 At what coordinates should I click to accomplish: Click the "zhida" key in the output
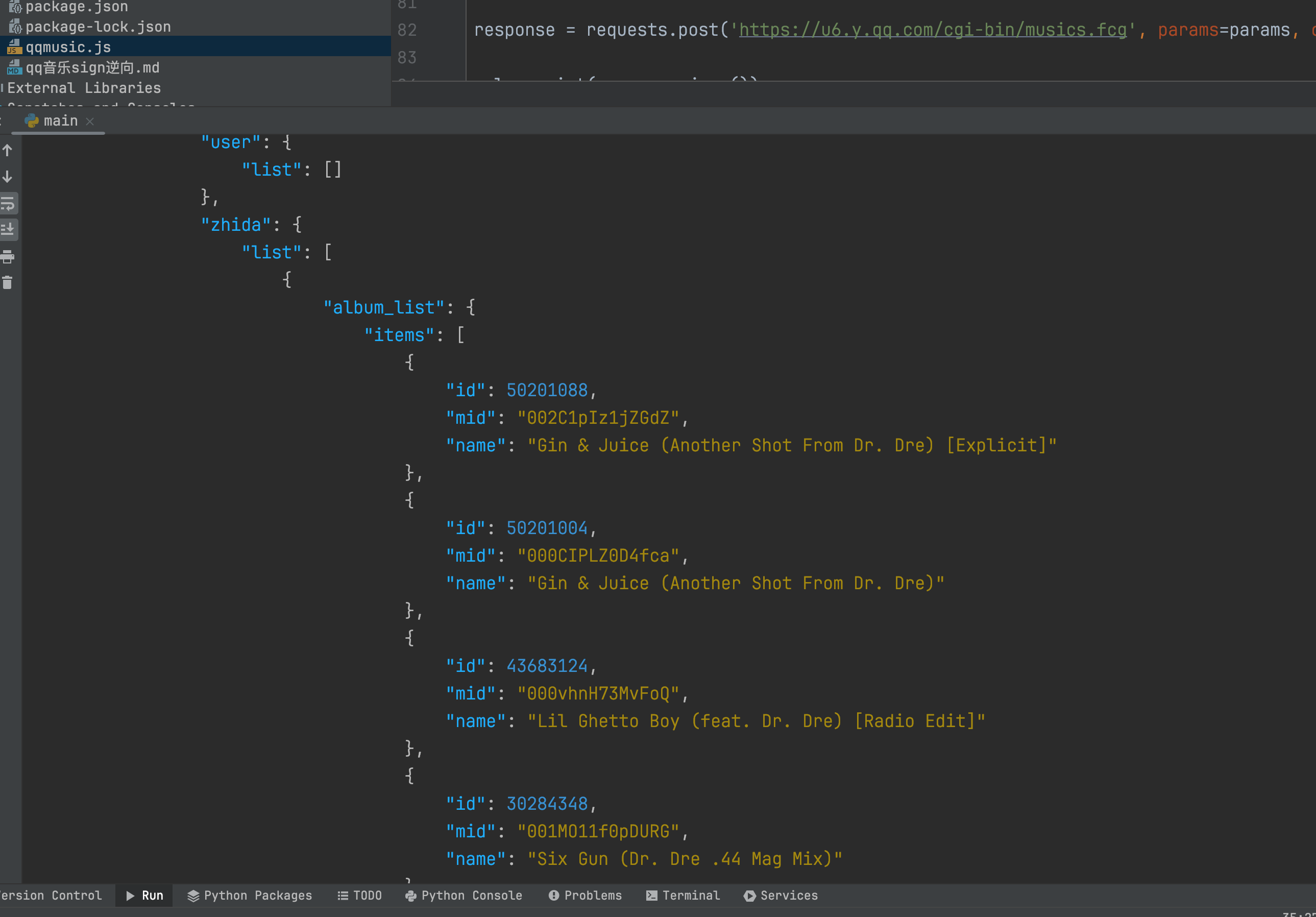pos(235,225)
